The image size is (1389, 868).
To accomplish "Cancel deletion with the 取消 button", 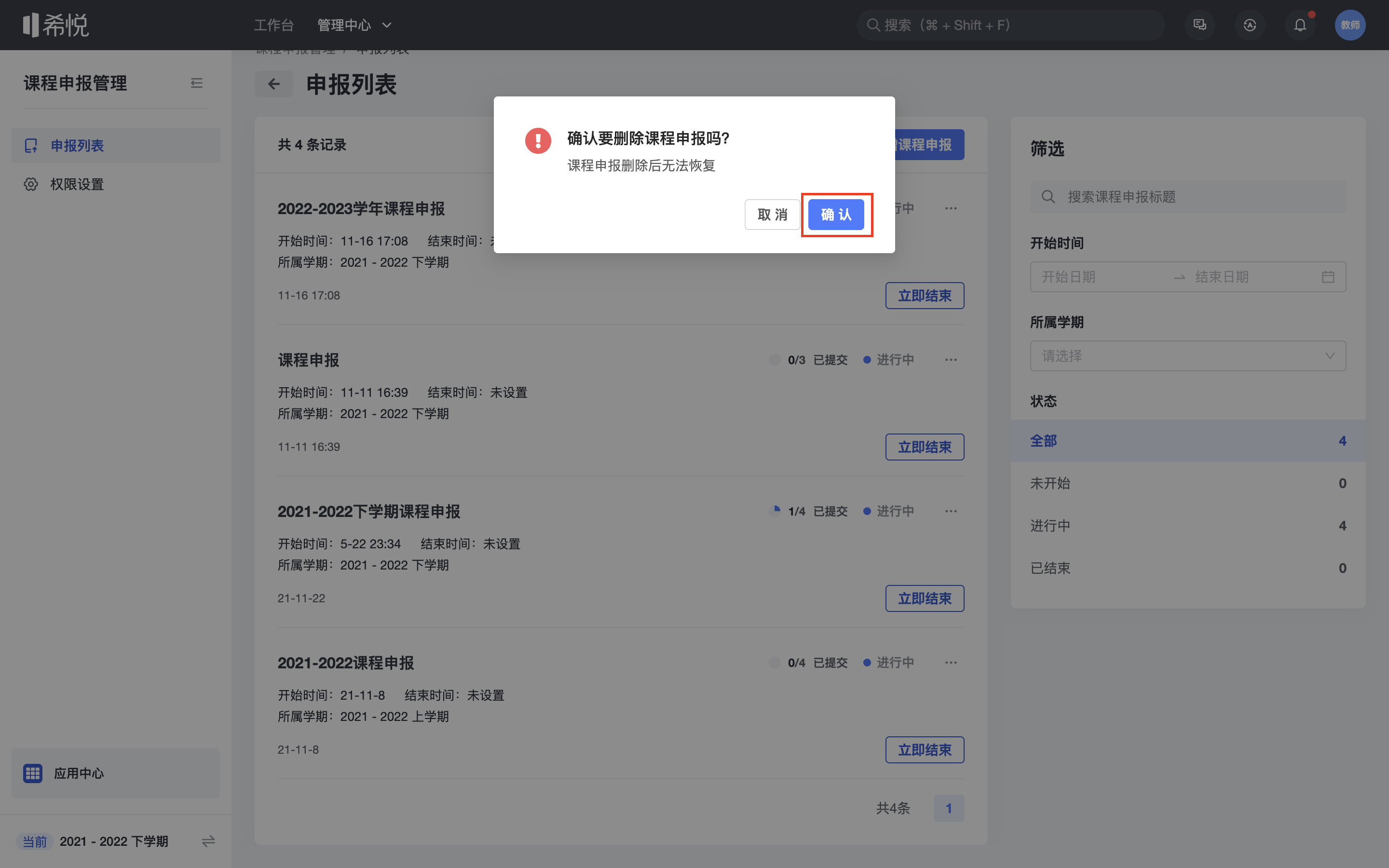I will 772,215.
